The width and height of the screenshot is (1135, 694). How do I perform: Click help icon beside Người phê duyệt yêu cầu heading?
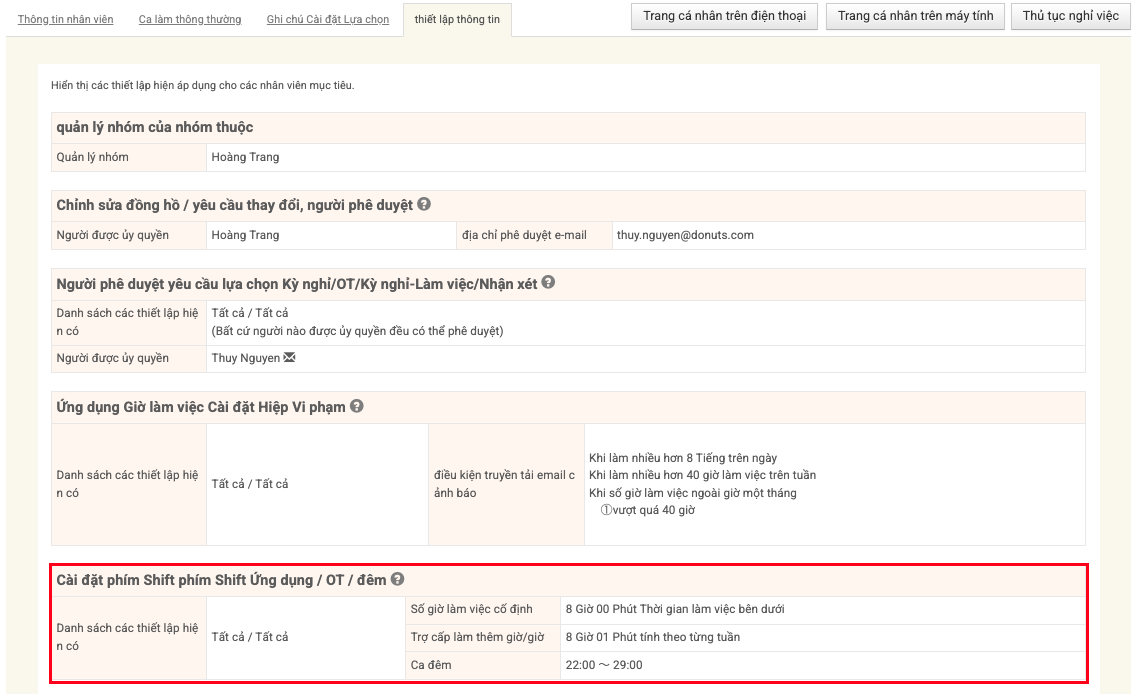click(548, 283)
